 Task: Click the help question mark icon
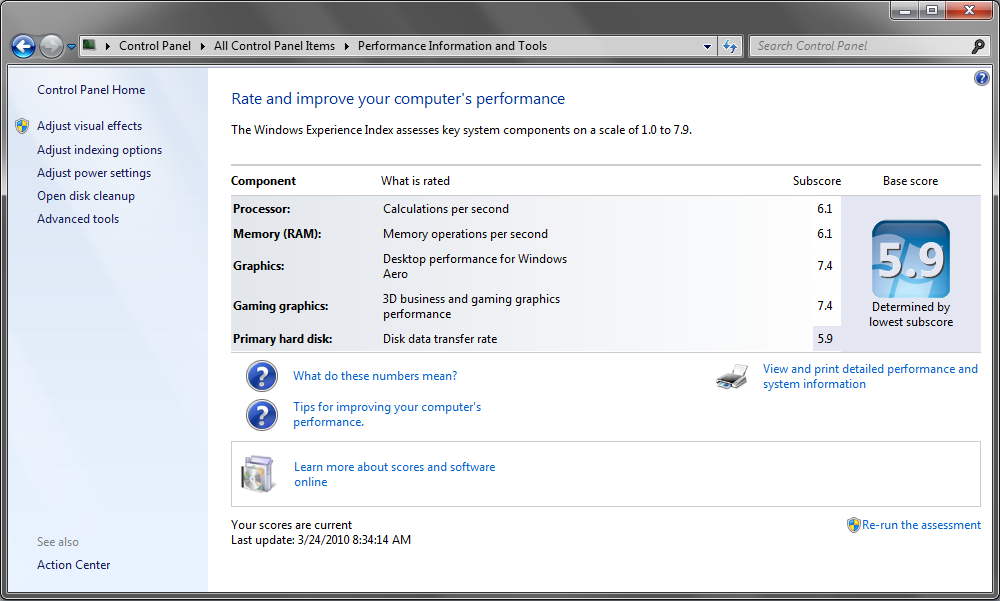(x=981, y=78)
